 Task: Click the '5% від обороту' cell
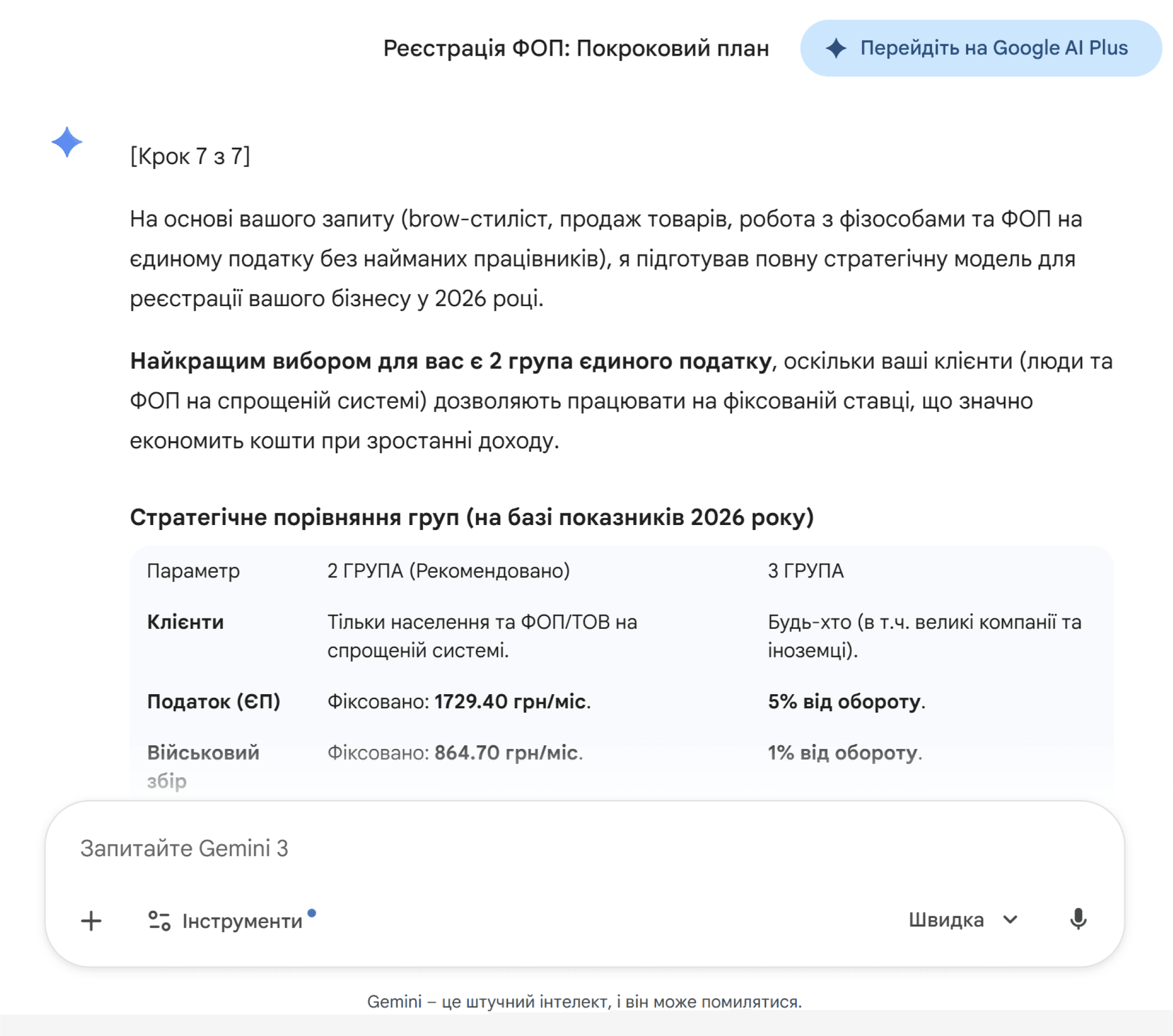(844, 702)
